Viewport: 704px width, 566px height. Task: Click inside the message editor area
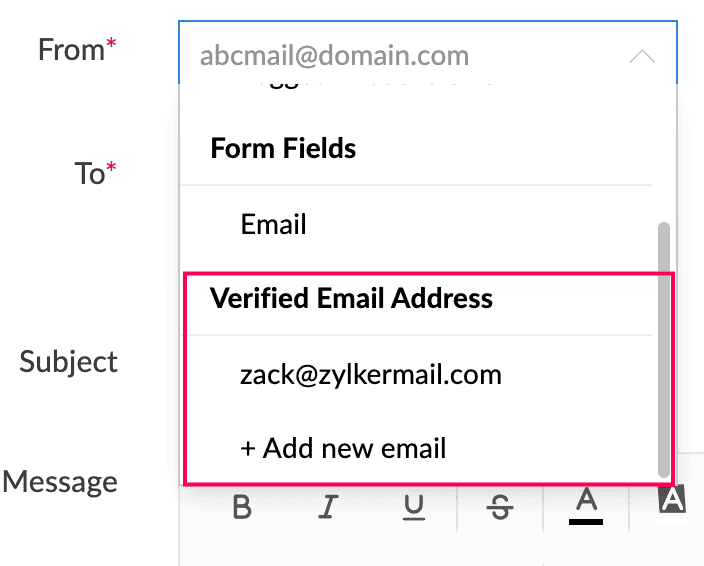pyautogui.click(x=440, y=549)
